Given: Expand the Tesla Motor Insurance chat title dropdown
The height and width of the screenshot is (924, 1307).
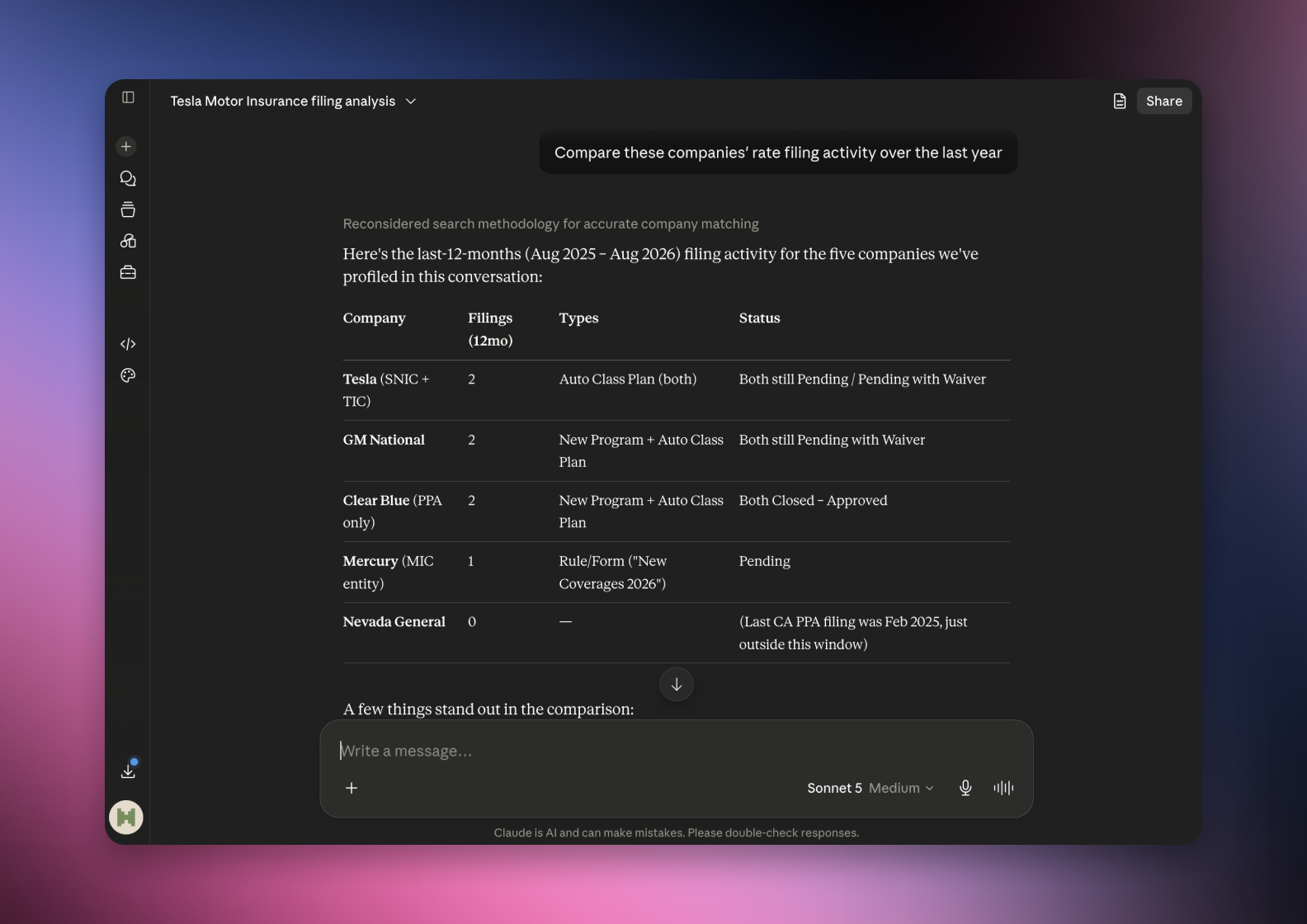Looking at the screenshot, I should click(294, 101).
